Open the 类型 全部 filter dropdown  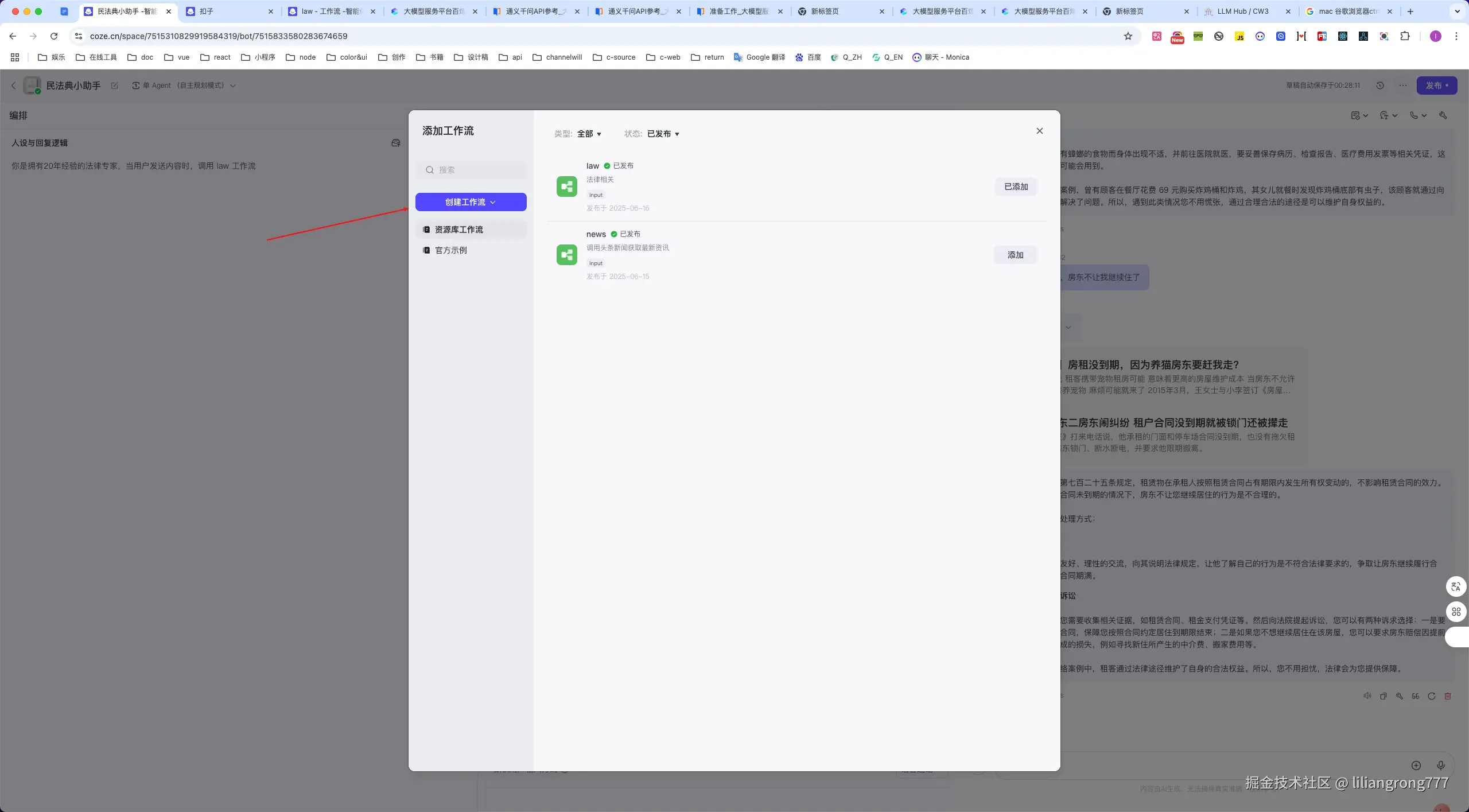pyautogui.click(x=589, y=134)
